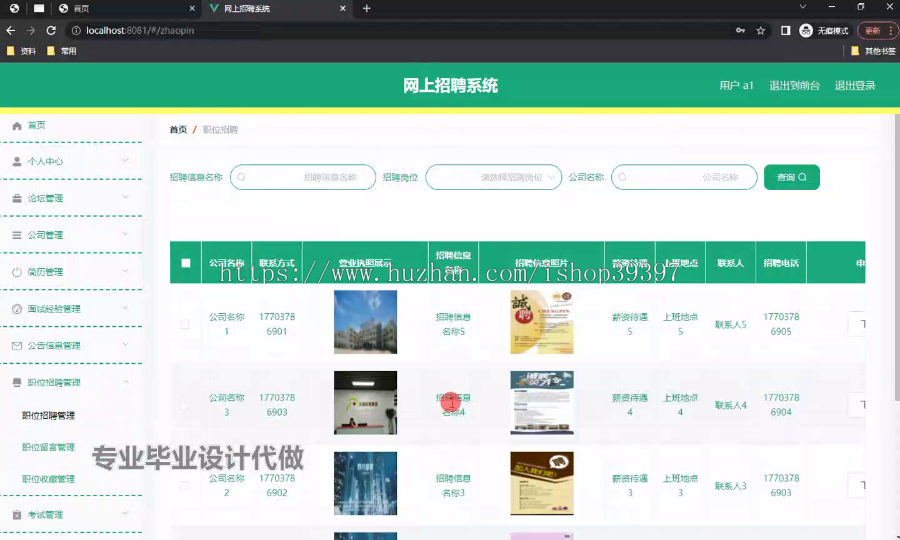This screenshot has height=540, width=900.
Task: Click the 查询 search button
Action: pyautogui.click(x=792, y=177)
